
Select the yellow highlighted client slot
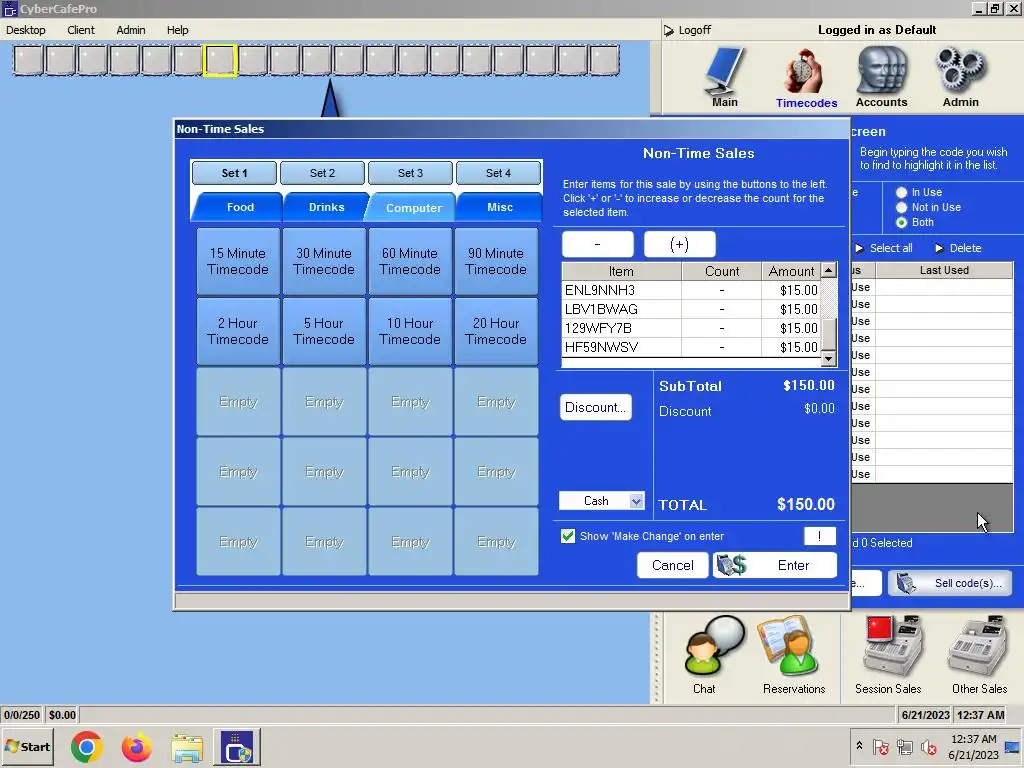[219, 60]
